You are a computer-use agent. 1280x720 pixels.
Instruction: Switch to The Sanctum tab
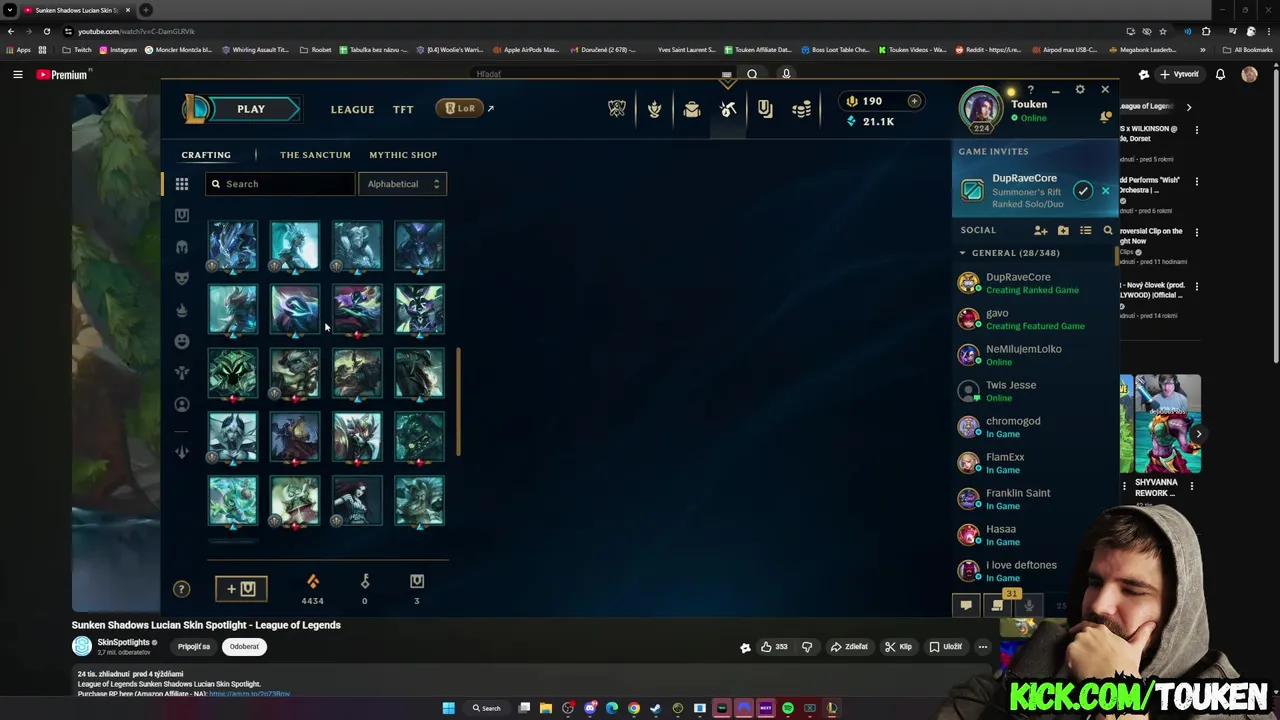pyautogui.click(x=315, y=155)
